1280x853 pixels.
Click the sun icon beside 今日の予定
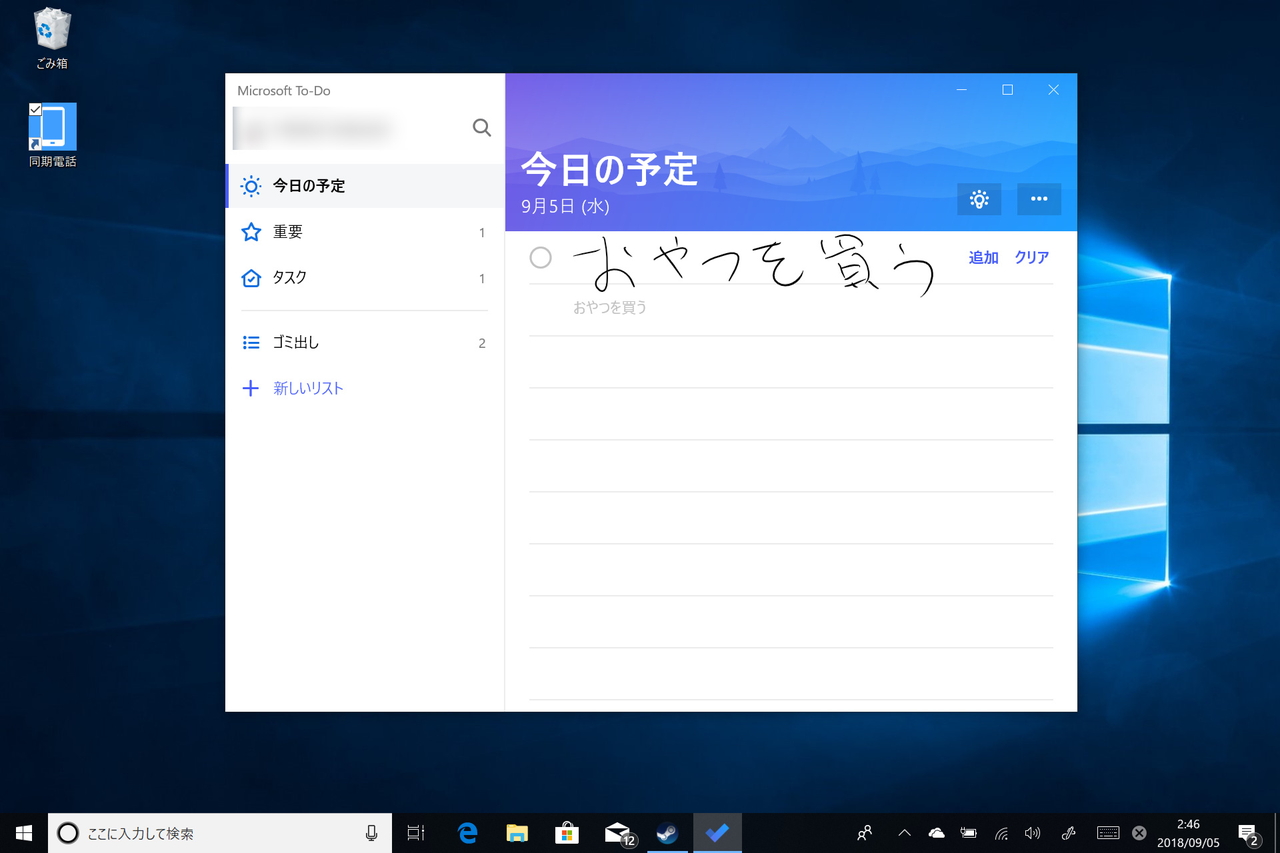pos(249,186)
